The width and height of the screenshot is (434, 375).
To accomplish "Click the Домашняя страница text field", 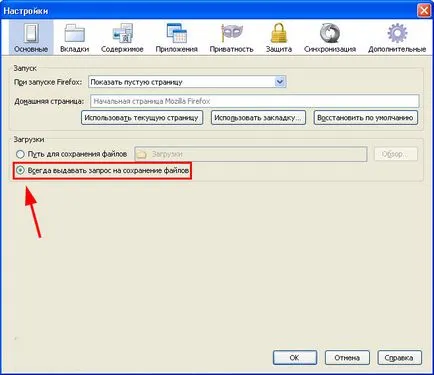I will pos(255,101).
